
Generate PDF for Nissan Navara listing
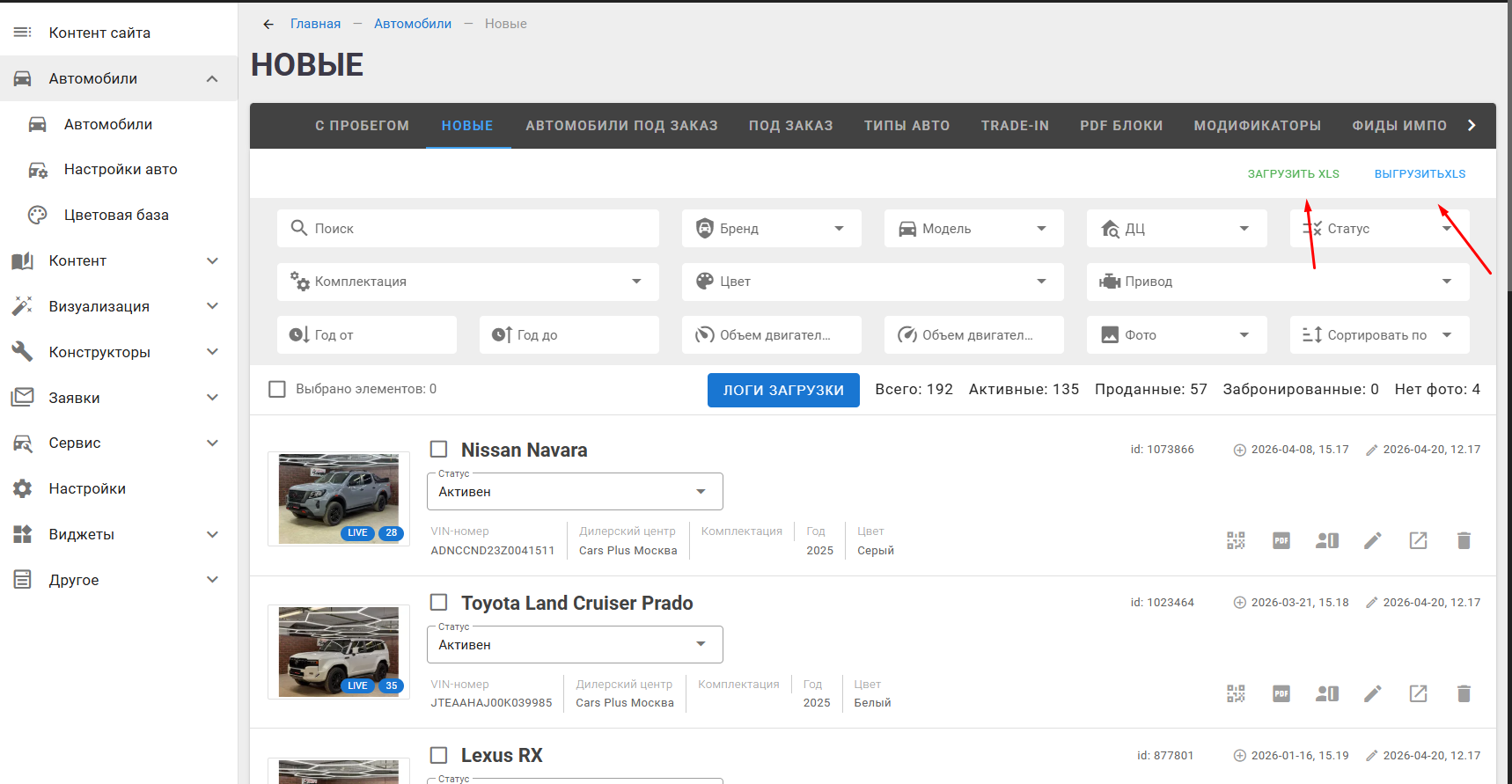point(1281,540)
